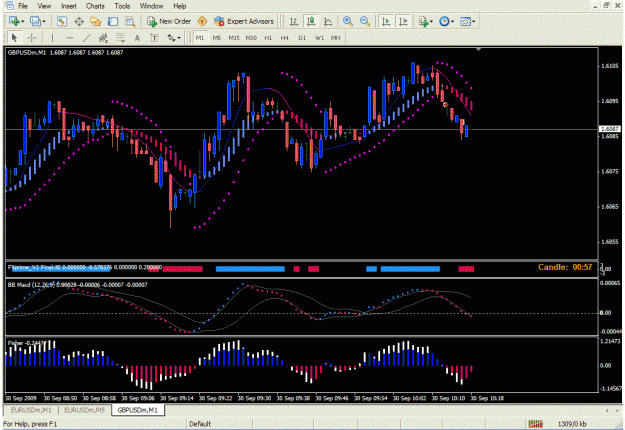Viewport: 625px width, 430px height.
Task: Open the Charts menu
Action: click(x=95, y=6)
